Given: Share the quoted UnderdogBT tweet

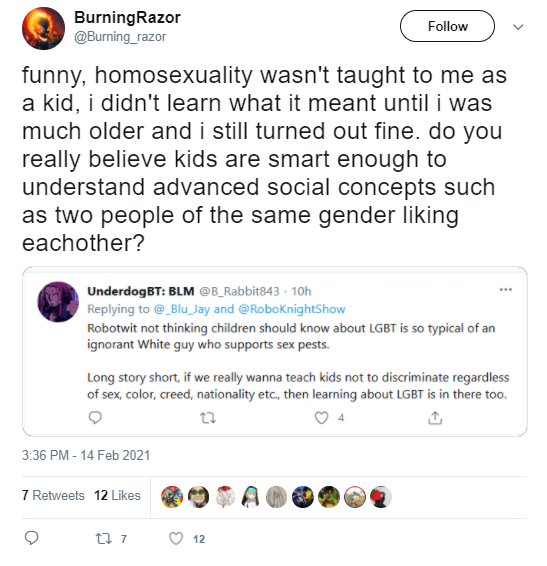Looking at the screenshot, I should (435, 418).
